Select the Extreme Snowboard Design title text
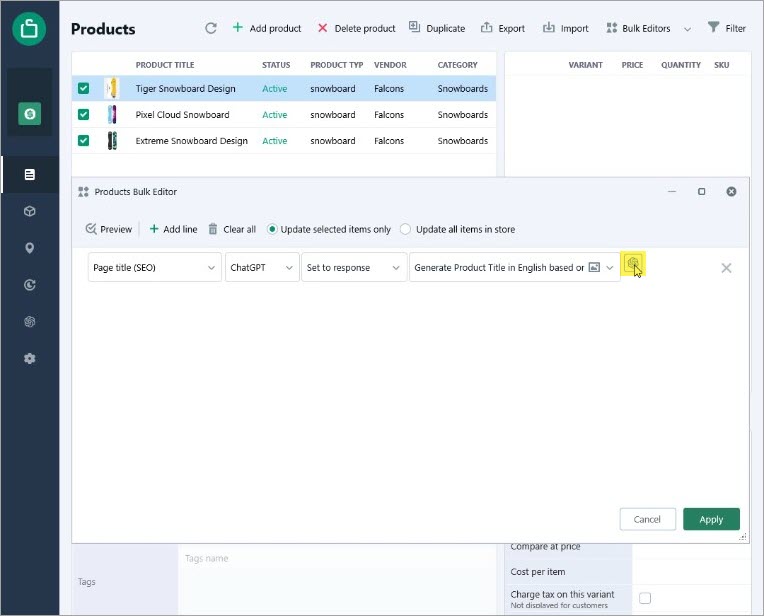Viewport: 764px width, 616px height. [191, 140]
